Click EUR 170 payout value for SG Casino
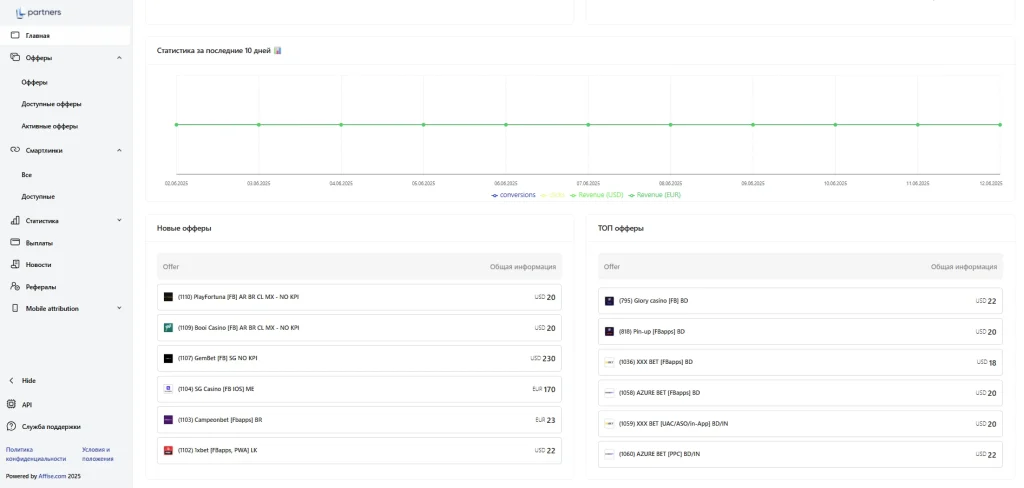1024x488 pixels. pos(544,389)
